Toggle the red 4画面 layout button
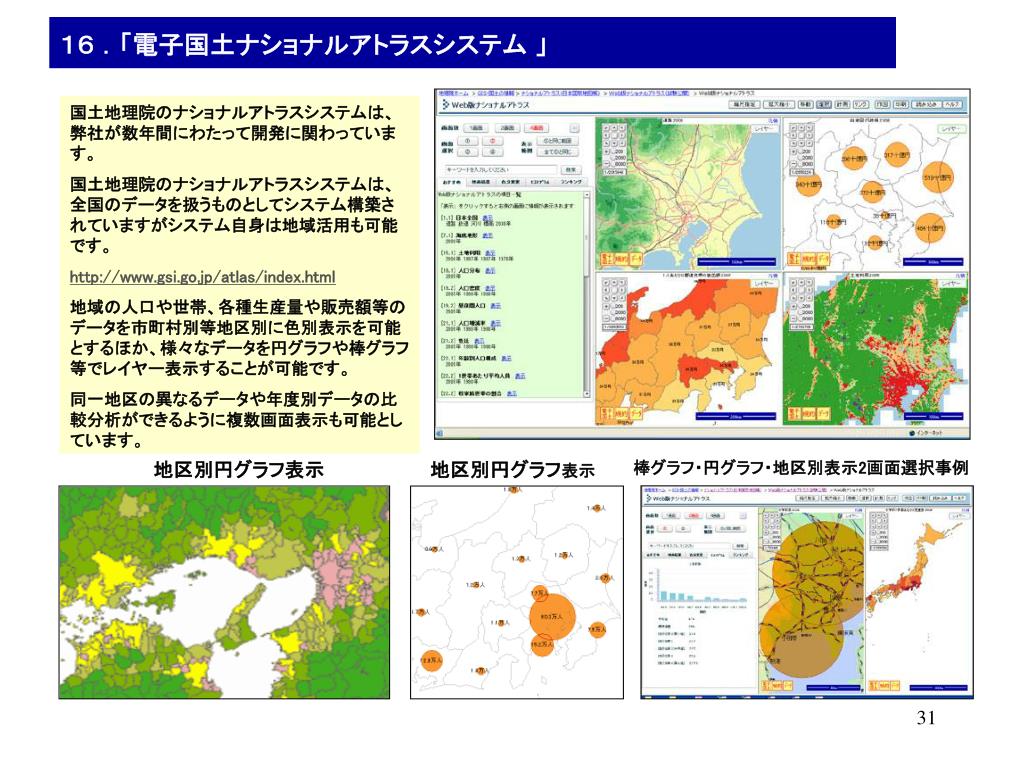Image resolution: width=1024 pixels, height=768 pixels. coord(536,128)
